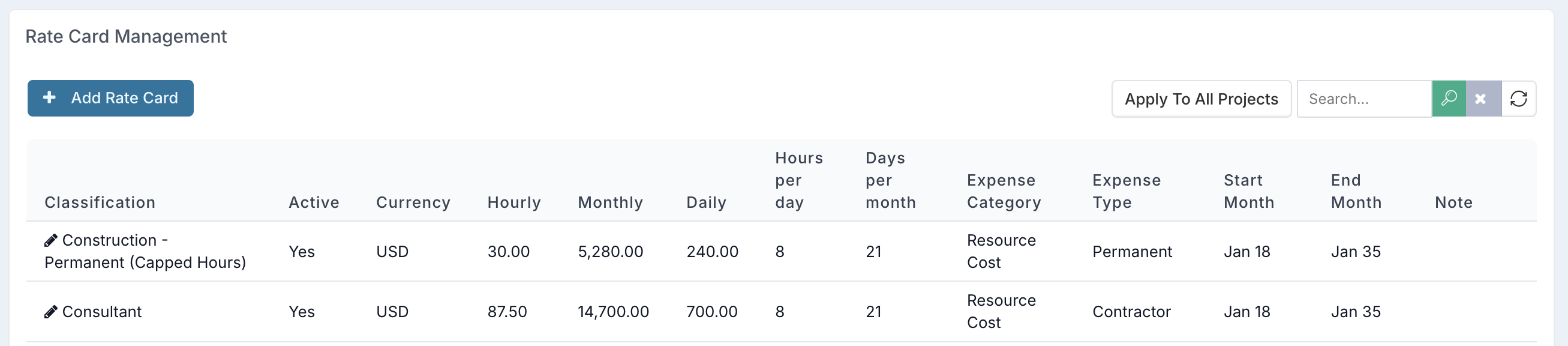Click the plus icon on Add Rate Card
Viewport: 1568px width, 346px height.
50,97
